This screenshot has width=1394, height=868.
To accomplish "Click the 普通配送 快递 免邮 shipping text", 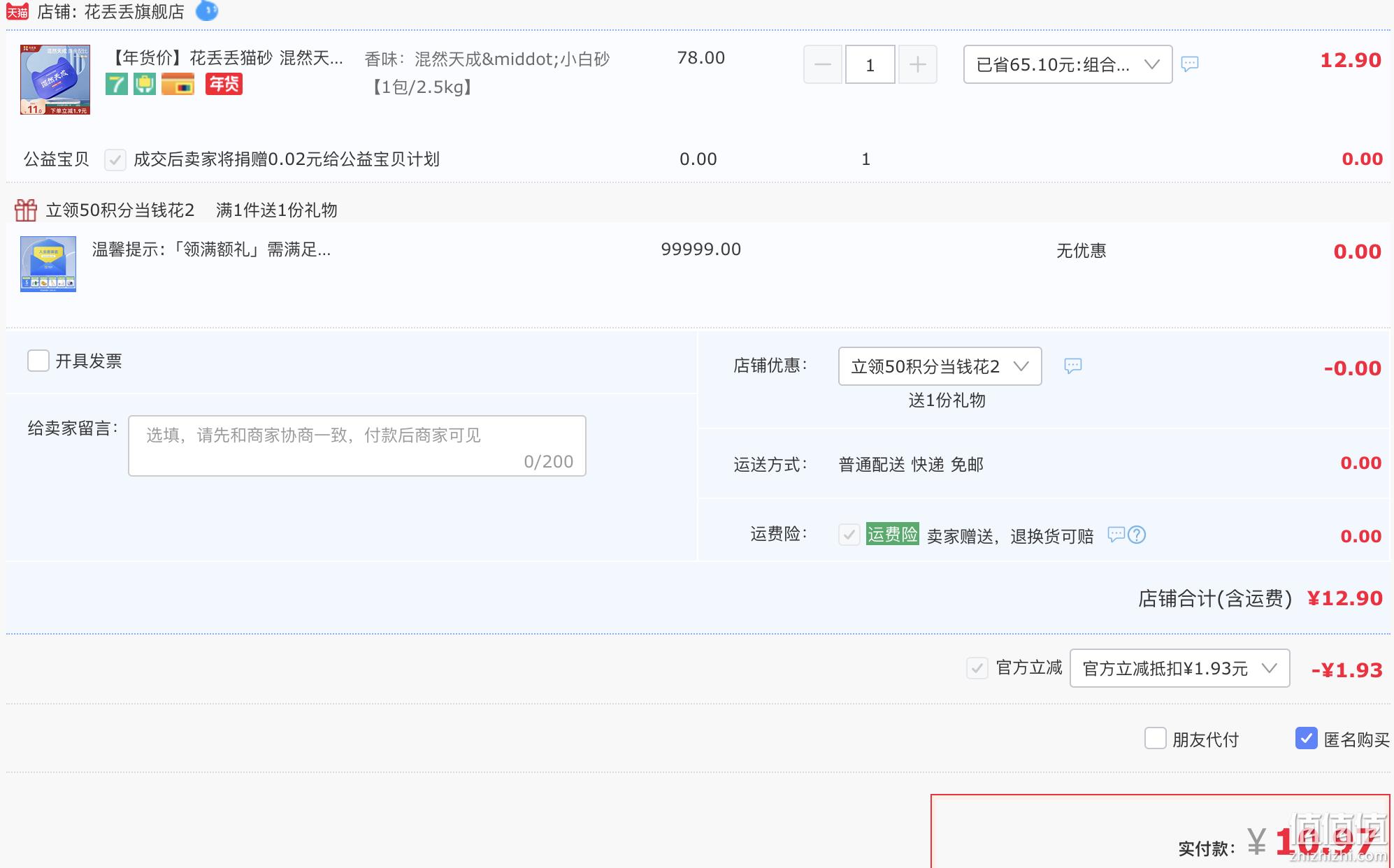I will tap(911, 465).
